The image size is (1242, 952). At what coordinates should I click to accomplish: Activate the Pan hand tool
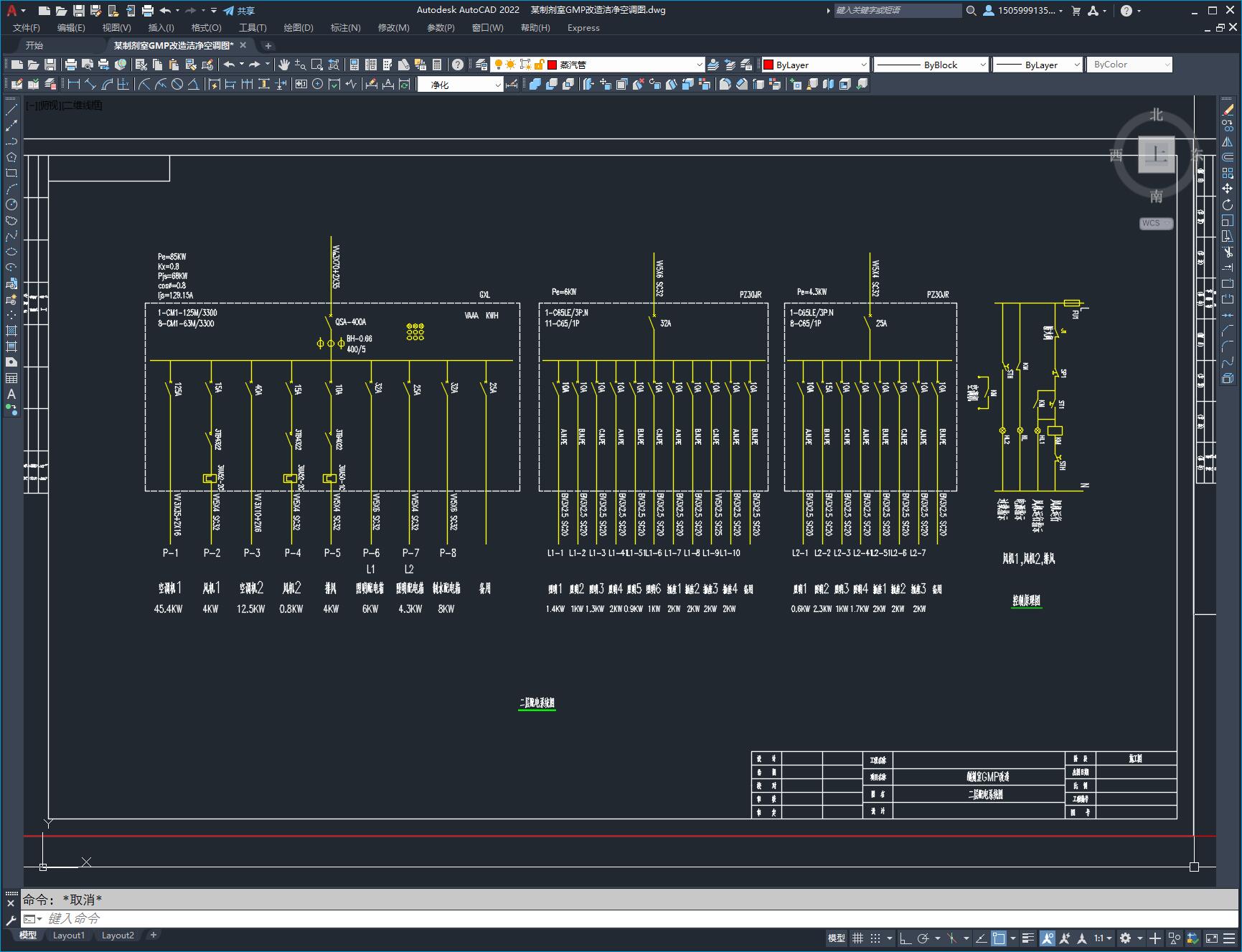[x=284, y=65]
